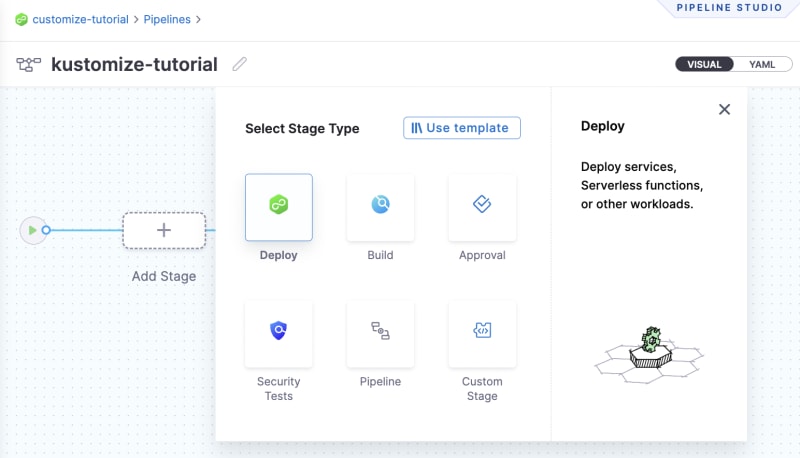Click the Custom Stage label text
The height and width of the screenshot is (458, 800).
point(482,389)
